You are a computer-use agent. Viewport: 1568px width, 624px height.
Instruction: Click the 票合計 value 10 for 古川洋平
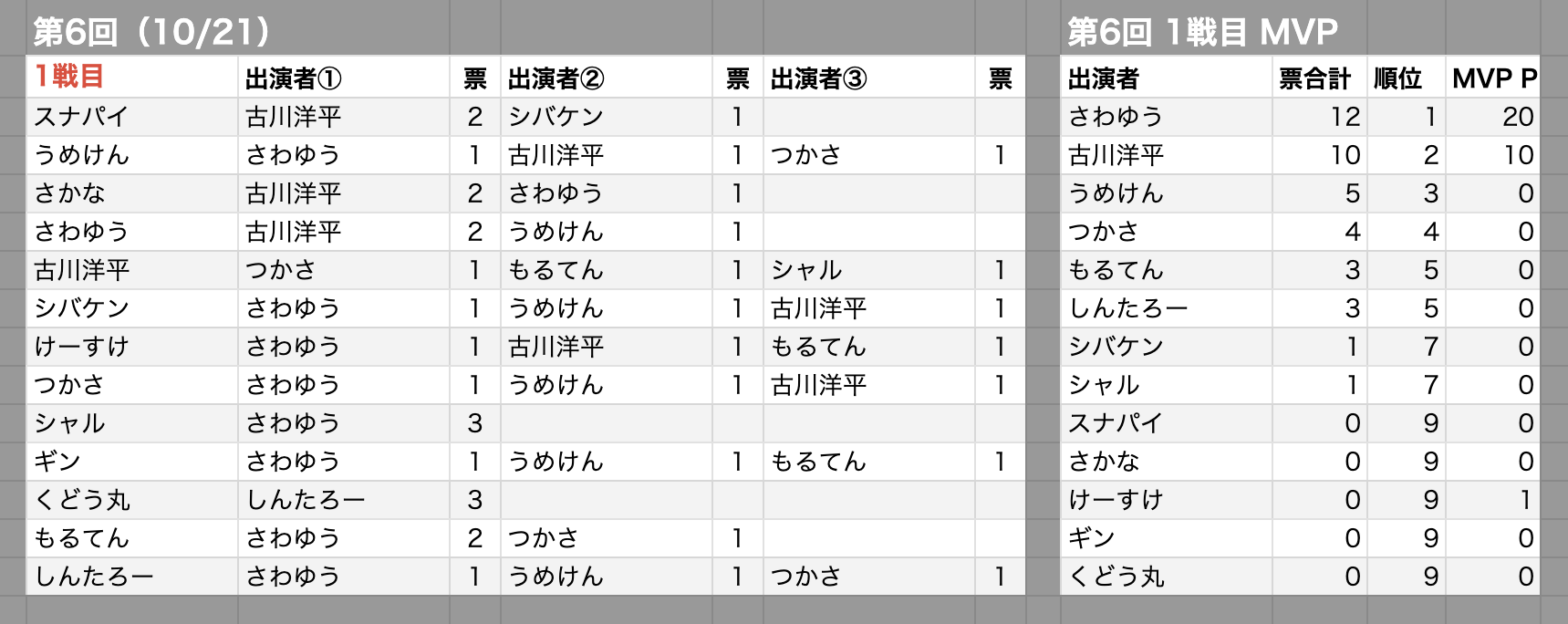(x=1345, y=155)
